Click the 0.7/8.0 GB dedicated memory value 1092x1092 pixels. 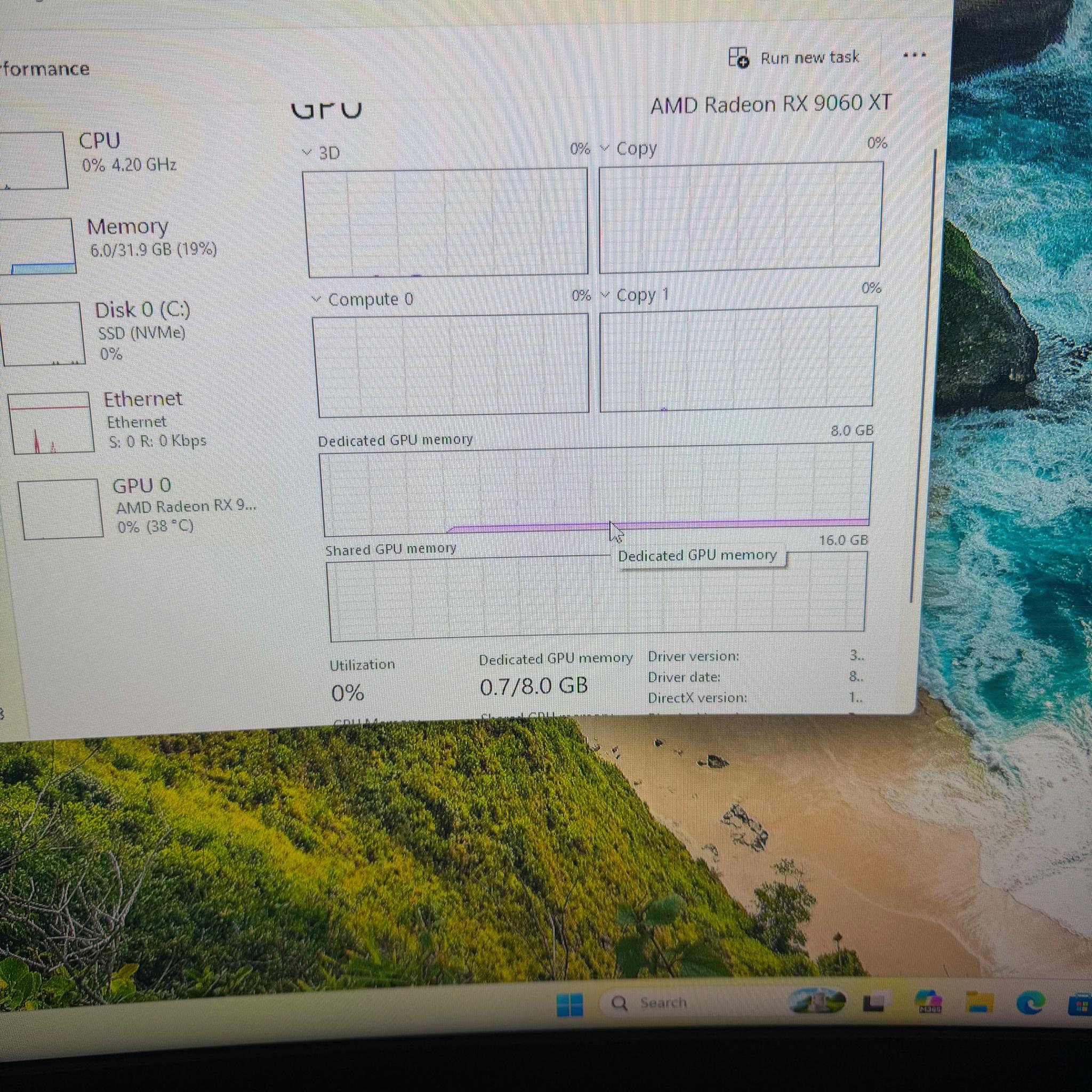534,686
